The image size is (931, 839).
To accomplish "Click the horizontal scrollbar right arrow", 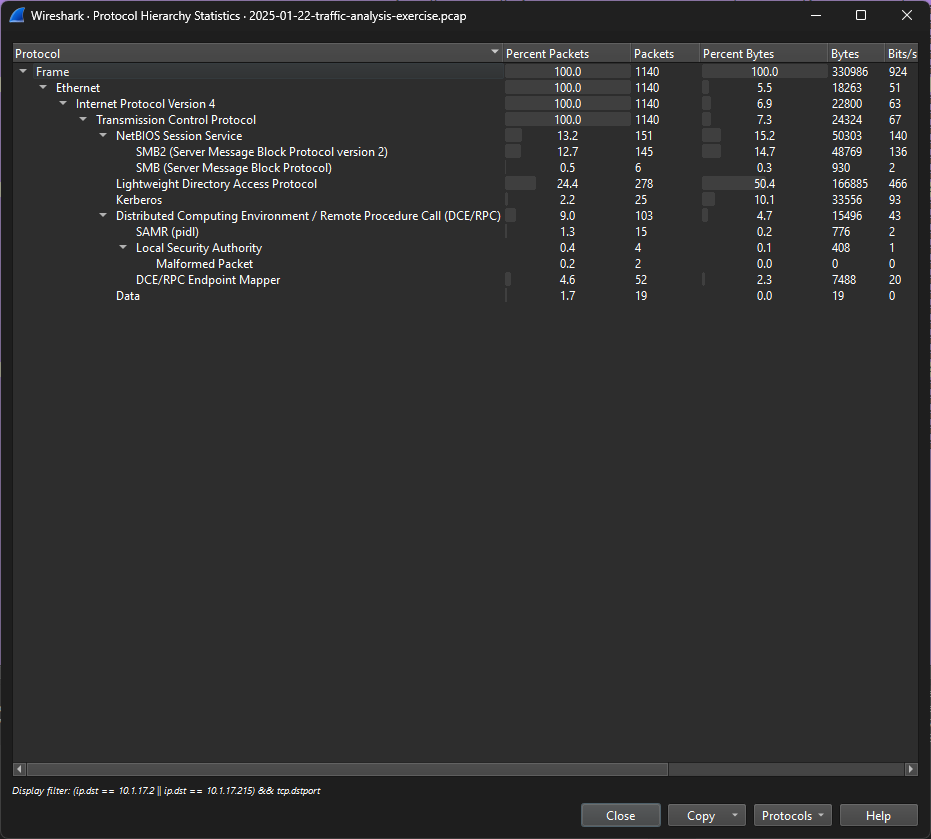I will pos(910,769).
